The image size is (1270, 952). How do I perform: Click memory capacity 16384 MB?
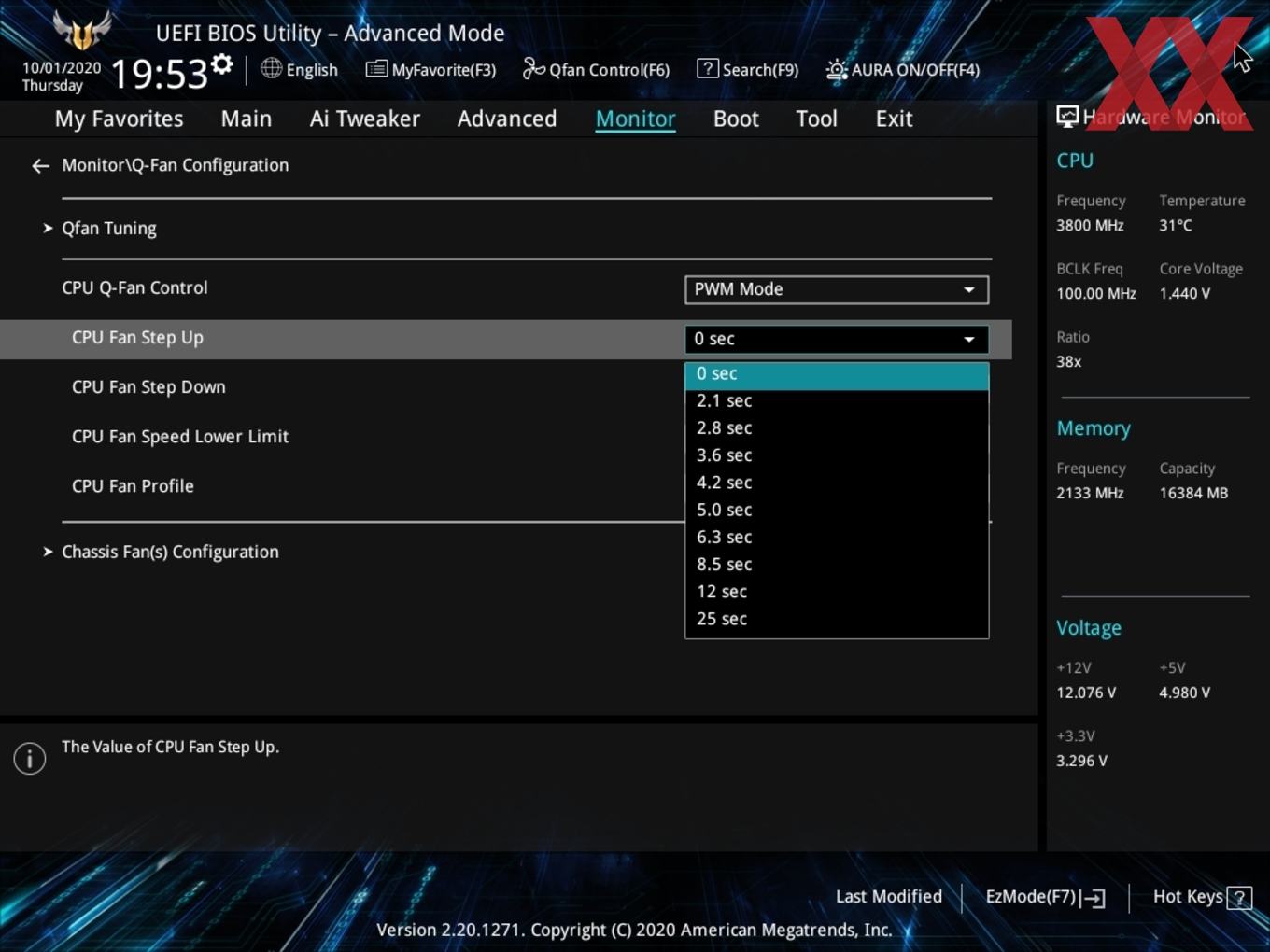(1193, 494)
